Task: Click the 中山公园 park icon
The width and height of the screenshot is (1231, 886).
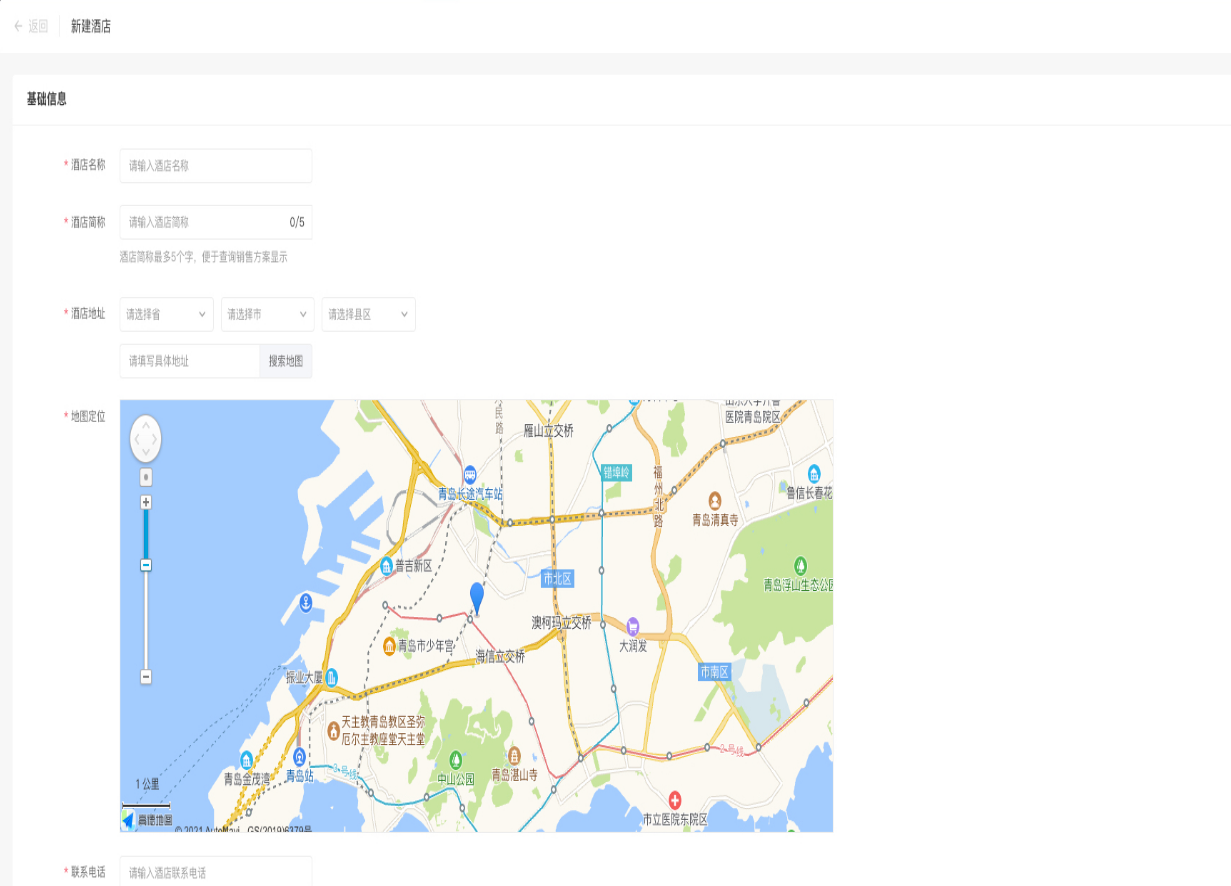Action: point(457,758)
